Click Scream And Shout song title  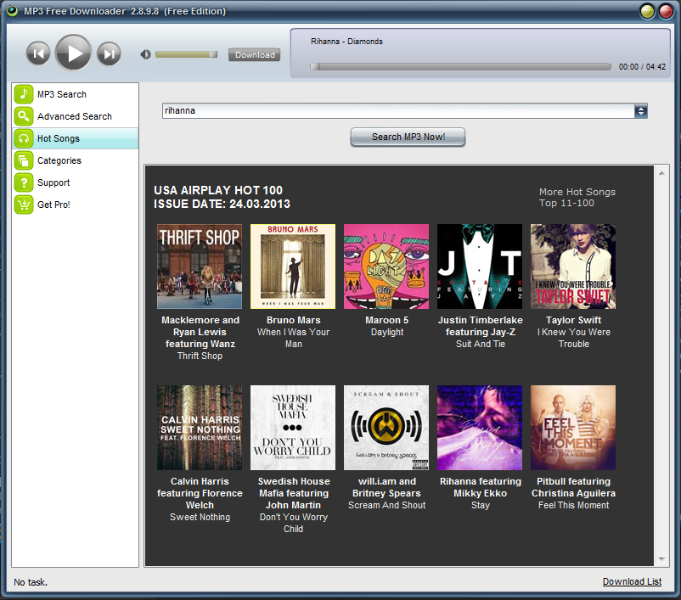[x=387, y=505]
